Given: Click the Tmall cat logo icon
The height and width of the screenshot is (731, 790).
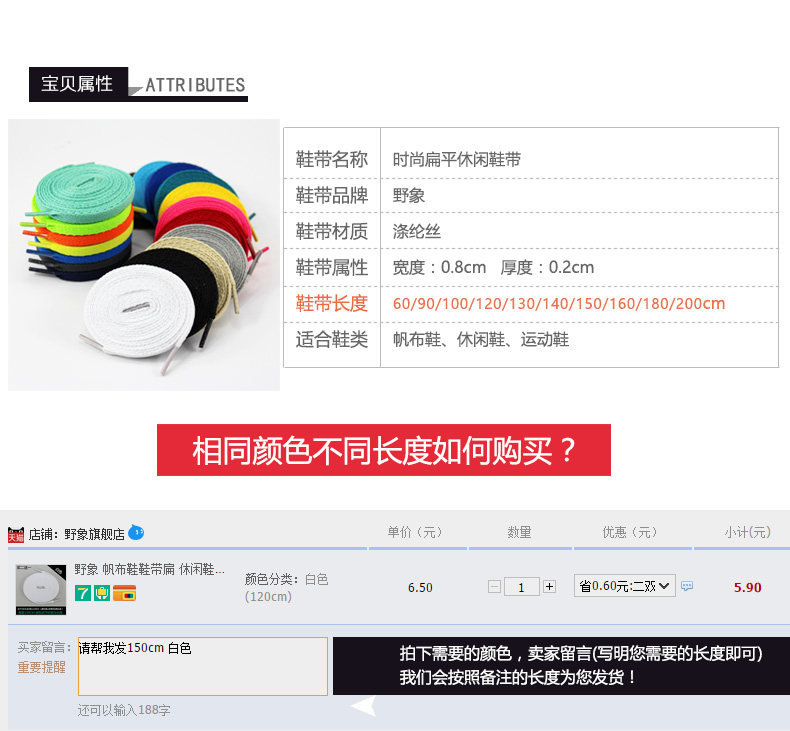Looking at the screenshot, I should [16, 534].
